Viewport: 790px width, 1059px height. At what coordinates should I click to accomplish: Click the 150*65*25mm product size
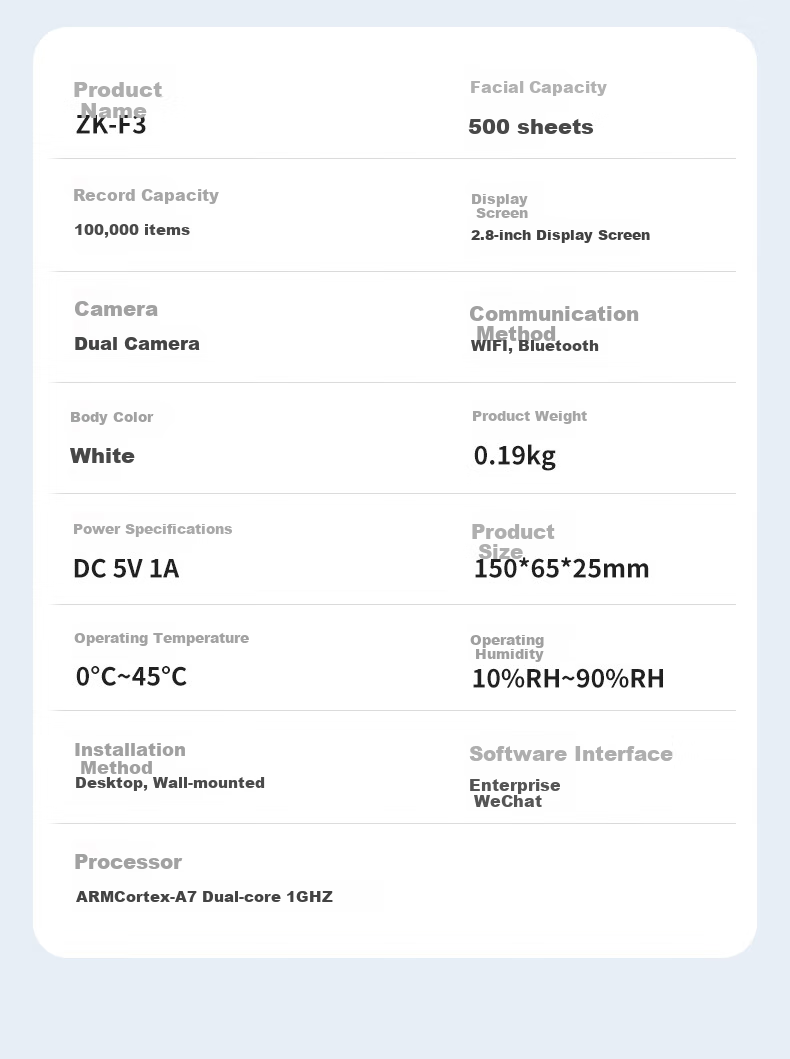click(561, 569)
